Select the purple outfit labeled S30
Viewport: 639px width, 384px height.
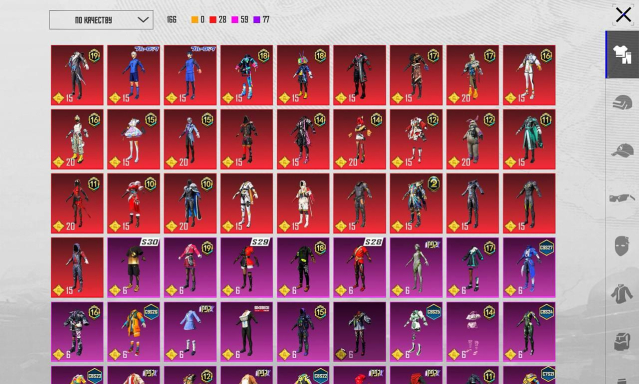(134, 267)
